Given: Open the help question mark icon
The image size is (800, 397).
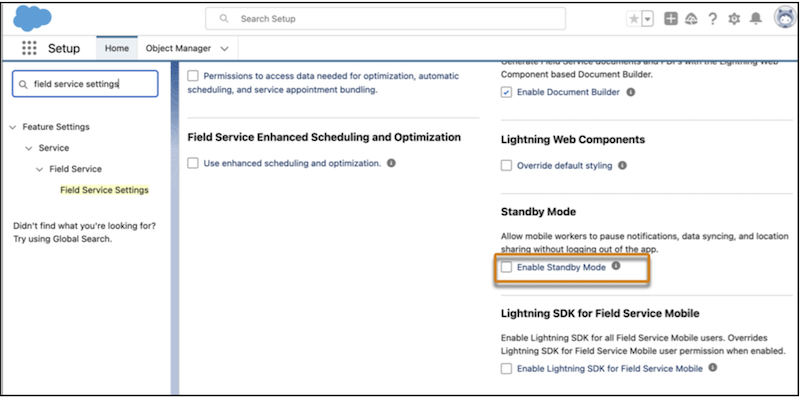Looking at the screenshot, I should coord(713,19).
